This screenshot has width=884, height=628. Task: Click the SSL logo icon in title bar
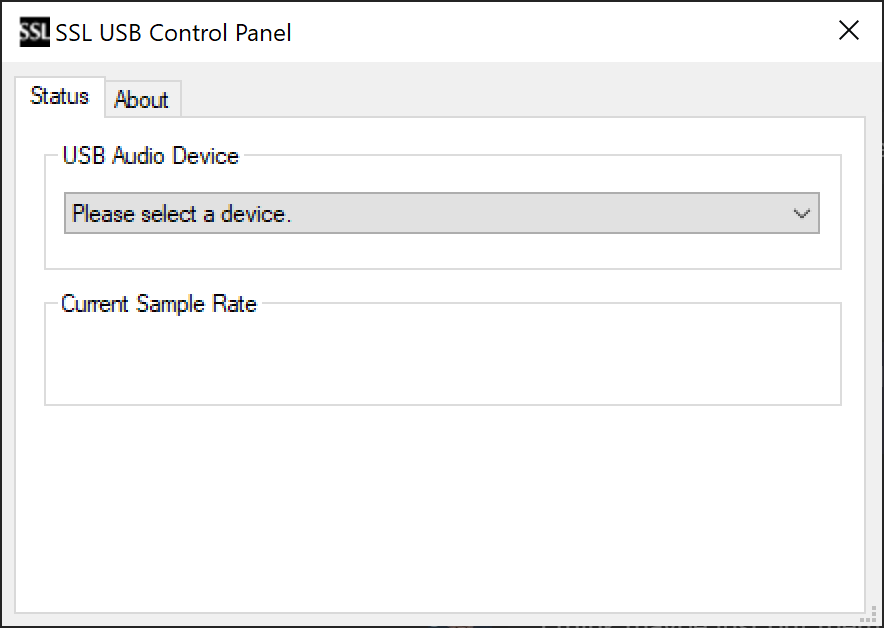click(x=34, y=32)
